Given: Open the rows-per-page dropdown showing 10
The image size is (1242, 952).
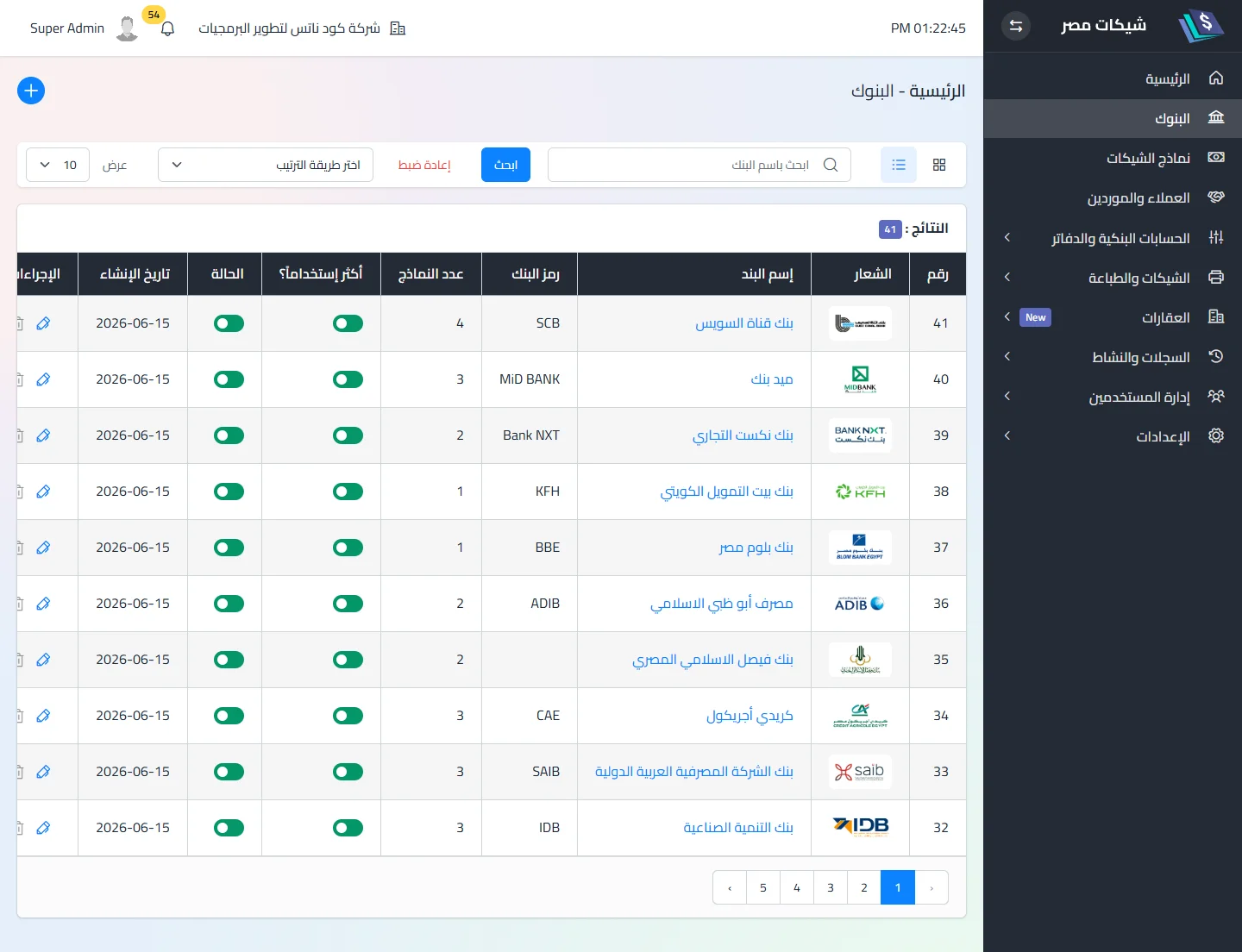Looking at the screenshot, I should (x=58, y=165).
